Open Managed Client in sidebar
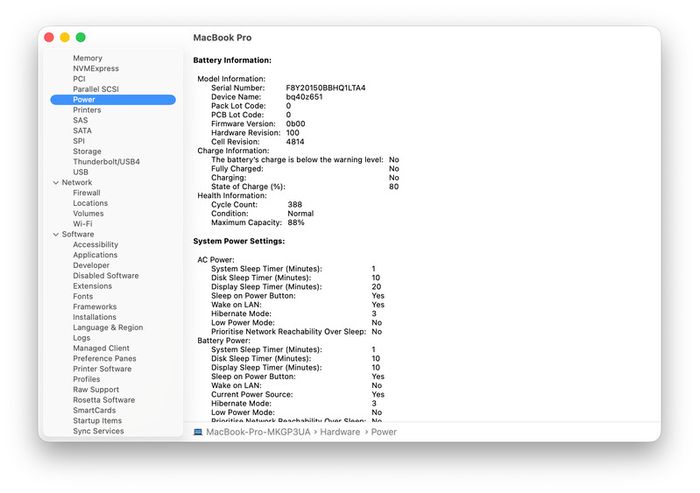This screenshot has width=700, height=493. pyautogui.click(x=101, y=348)
